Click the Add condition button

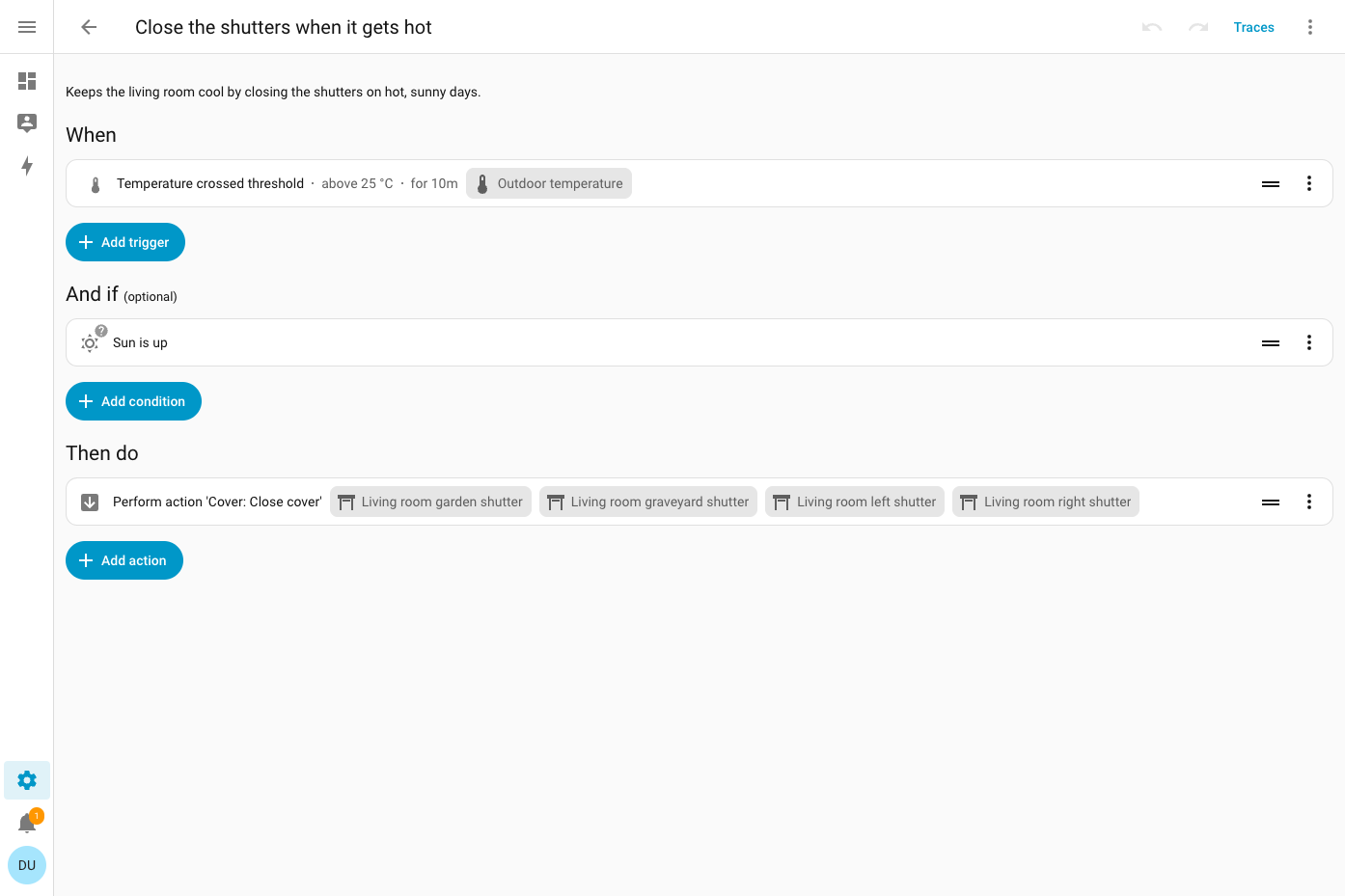(x=133, y=401)
